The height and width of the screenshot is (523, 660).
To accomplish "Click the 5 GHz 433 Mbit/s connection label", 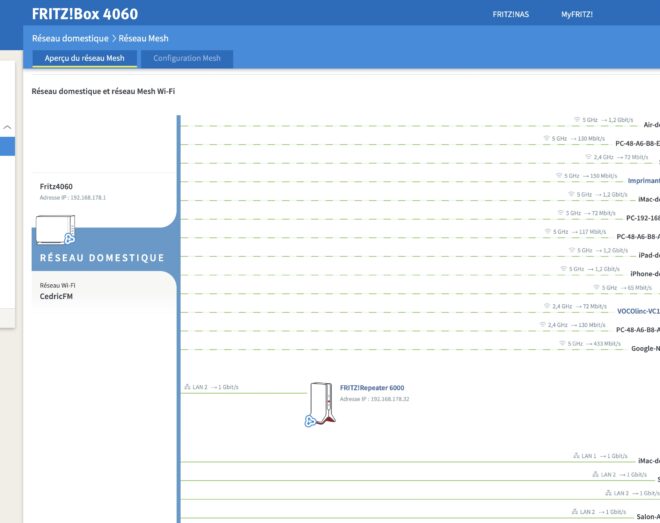I will (x=594, y=344).
